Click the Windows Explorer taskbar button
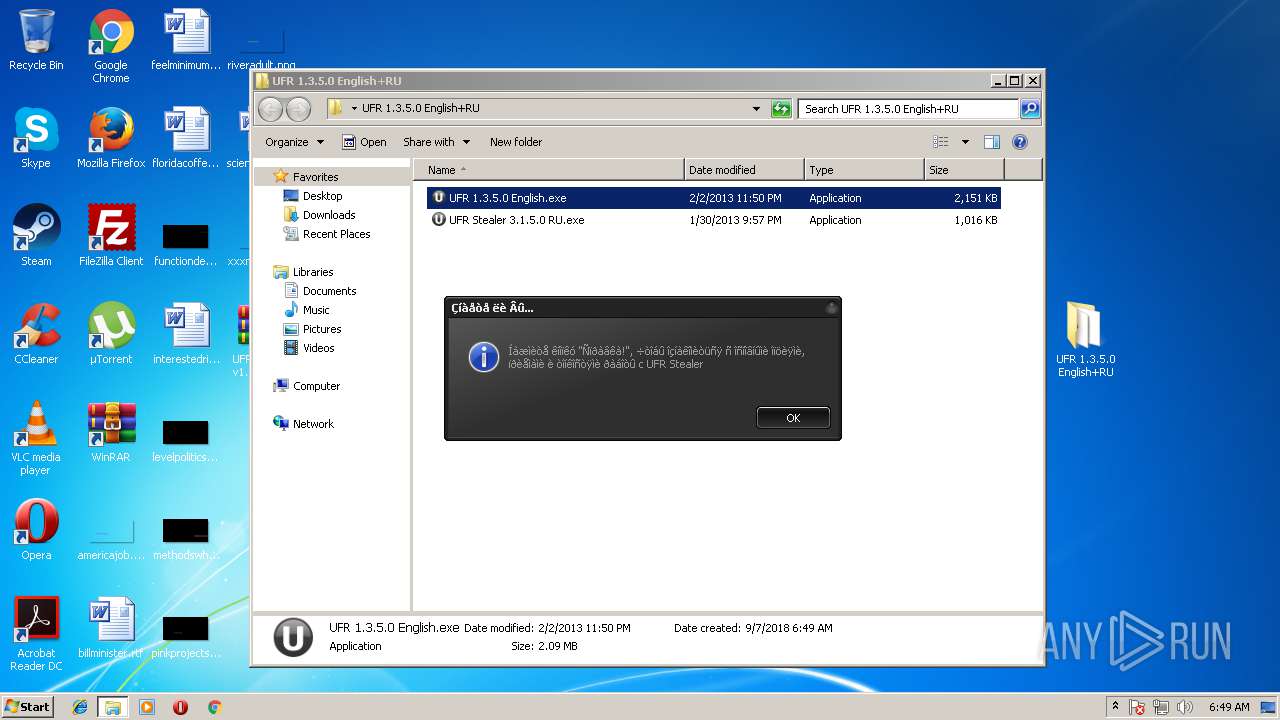This screenshot has width=1280, height=720. [x=112, y=707]
